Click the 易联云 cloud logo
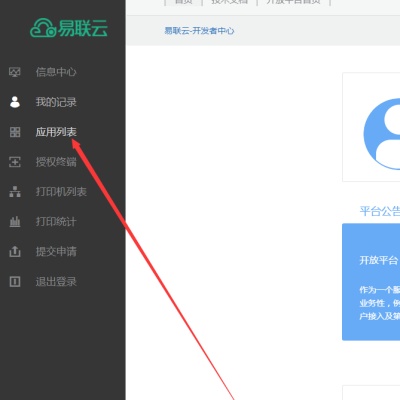Screen dimensions: 400x400 tap(69, 28)
